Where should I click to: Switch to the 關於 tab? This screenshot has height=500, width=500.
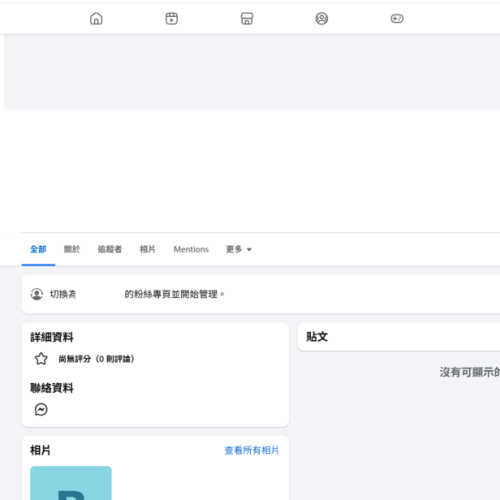(x=72, y=249)
